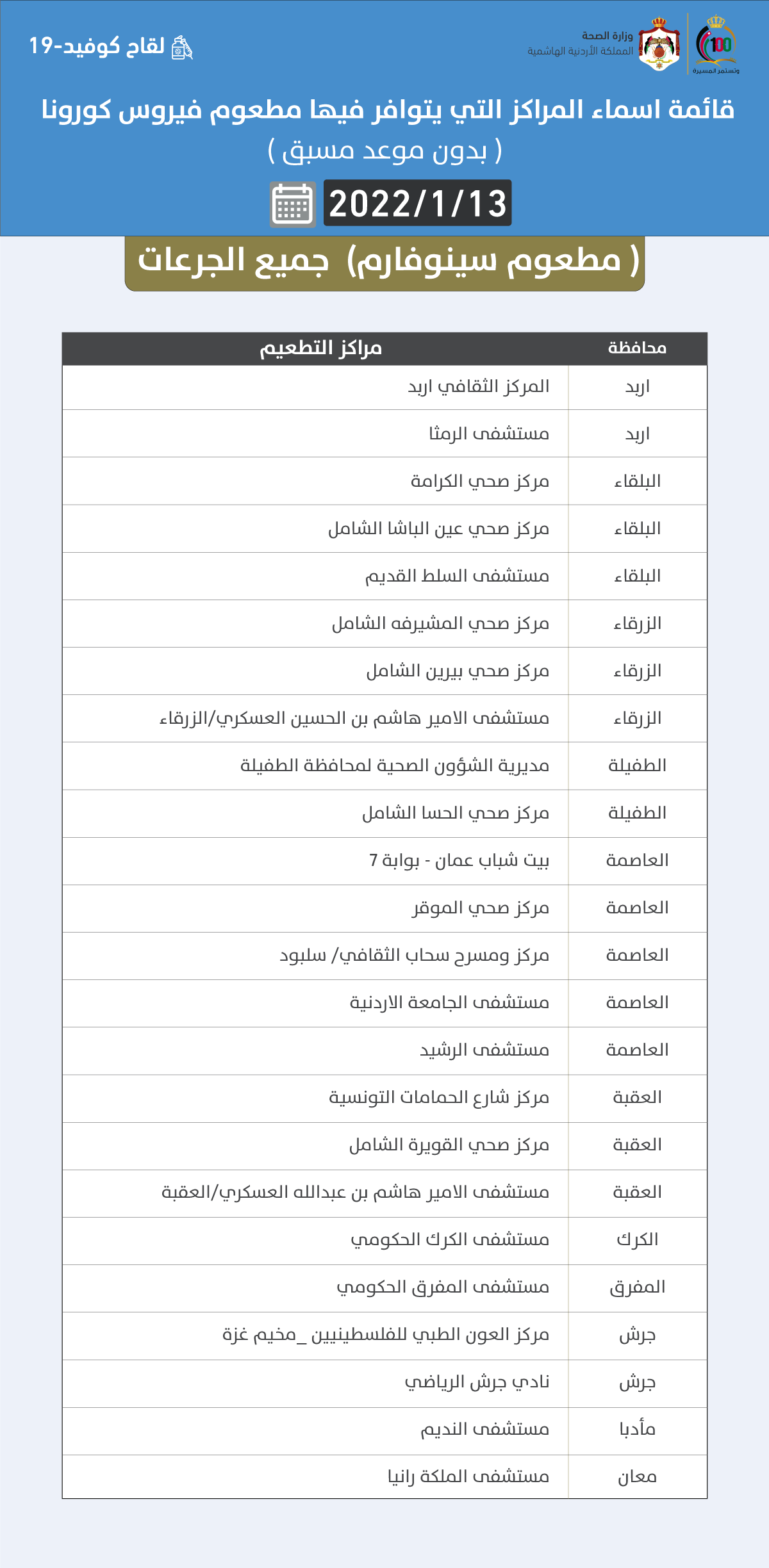Viewport: 769px width, 1568px height.
Task: Click the بيت شباب عمان - بوابة 7 entry
Action: point(459,861)
